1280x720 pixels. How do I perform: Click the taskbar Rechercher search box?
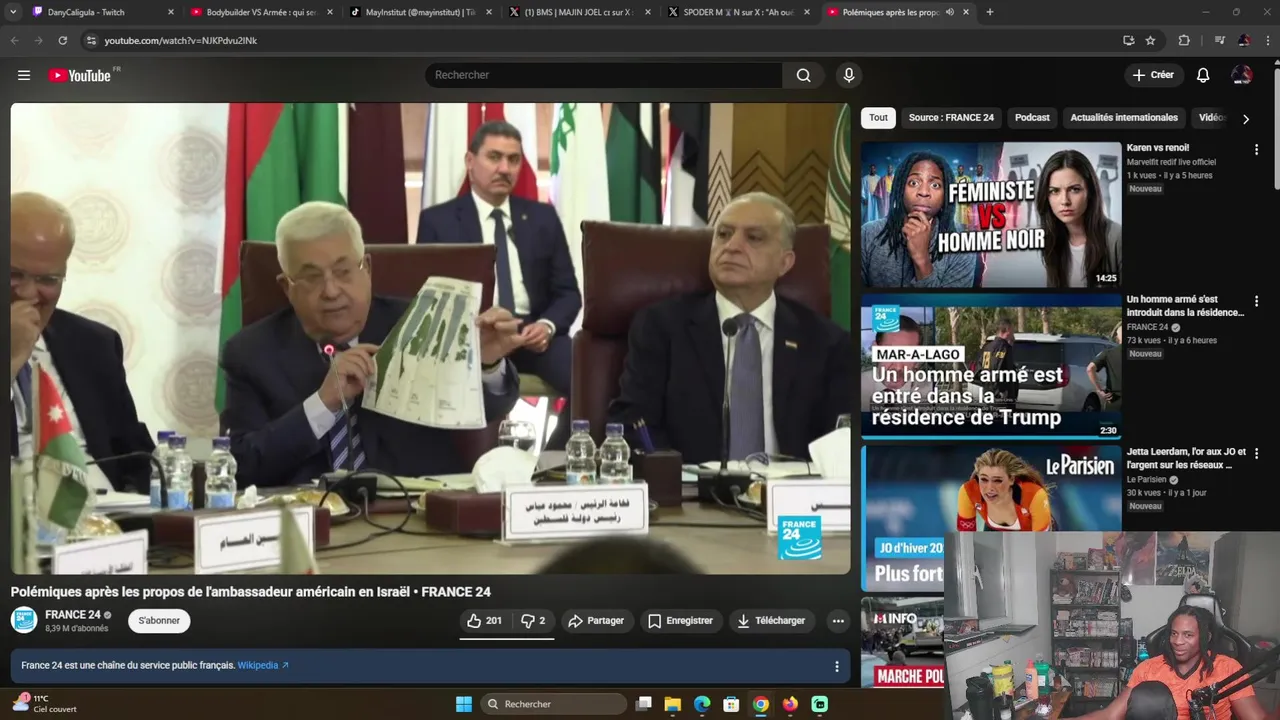tap(552, 704)
